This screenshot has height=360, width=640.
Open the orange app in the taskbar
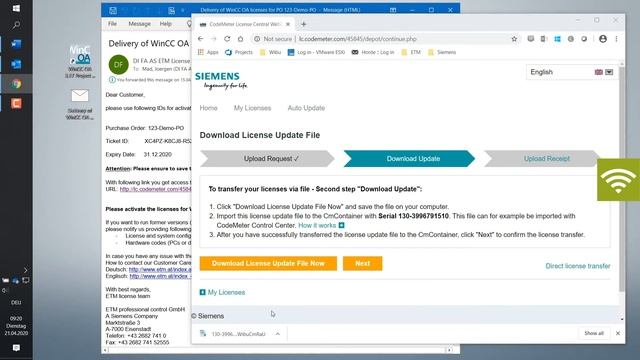tap(16, 103)
